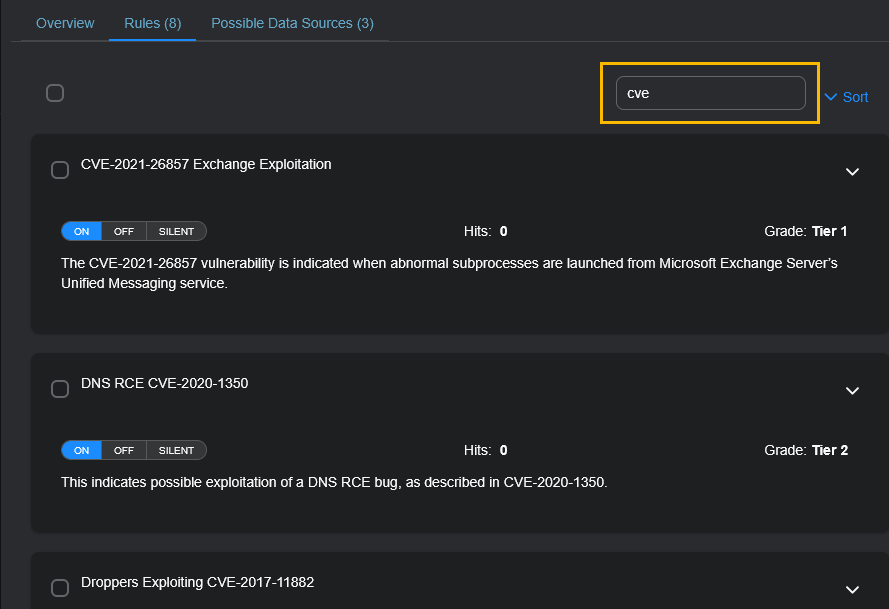
Task: Switch to the Overview tab
Action: [65, 23]
